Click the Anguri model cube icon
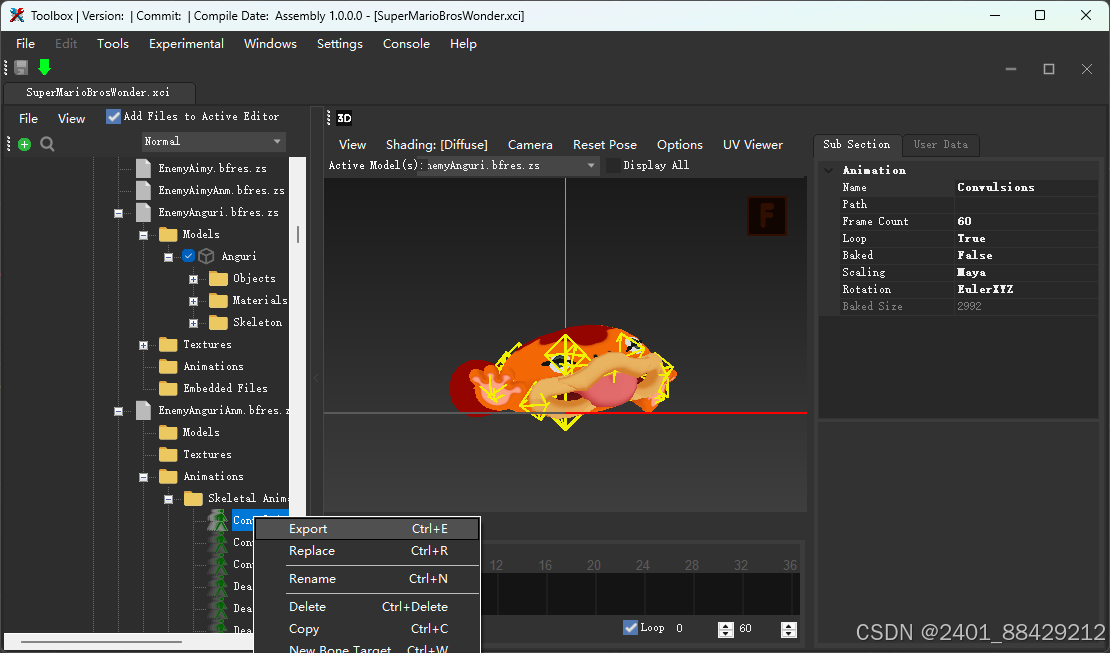Viewport: 1110px width, 653px height. coord(206,256)
